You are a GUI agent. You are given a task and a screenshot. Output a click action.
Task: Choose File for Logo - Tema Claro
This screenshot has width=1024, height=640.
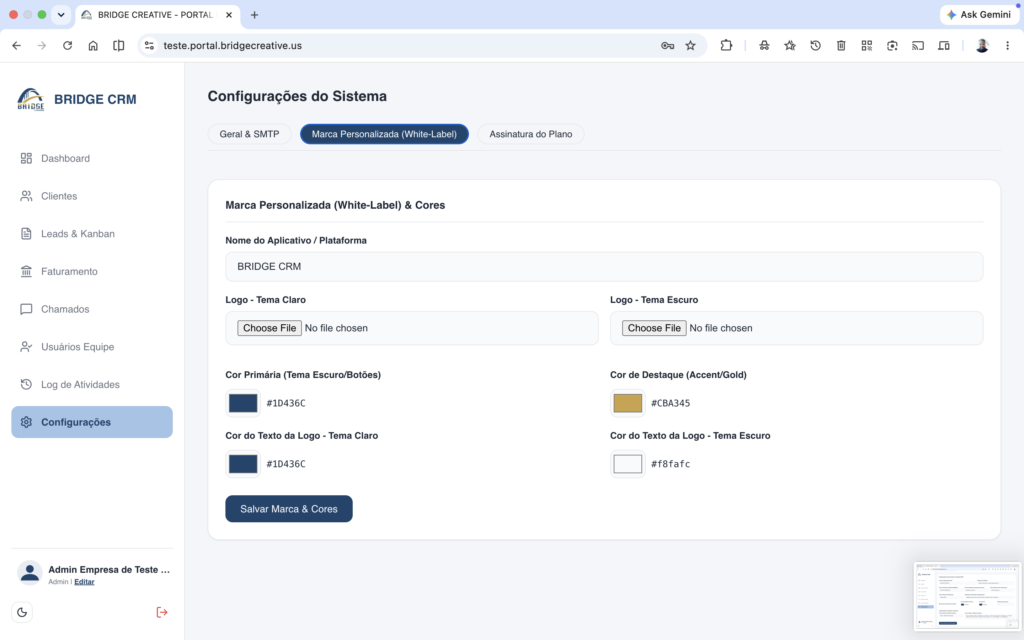269,328
